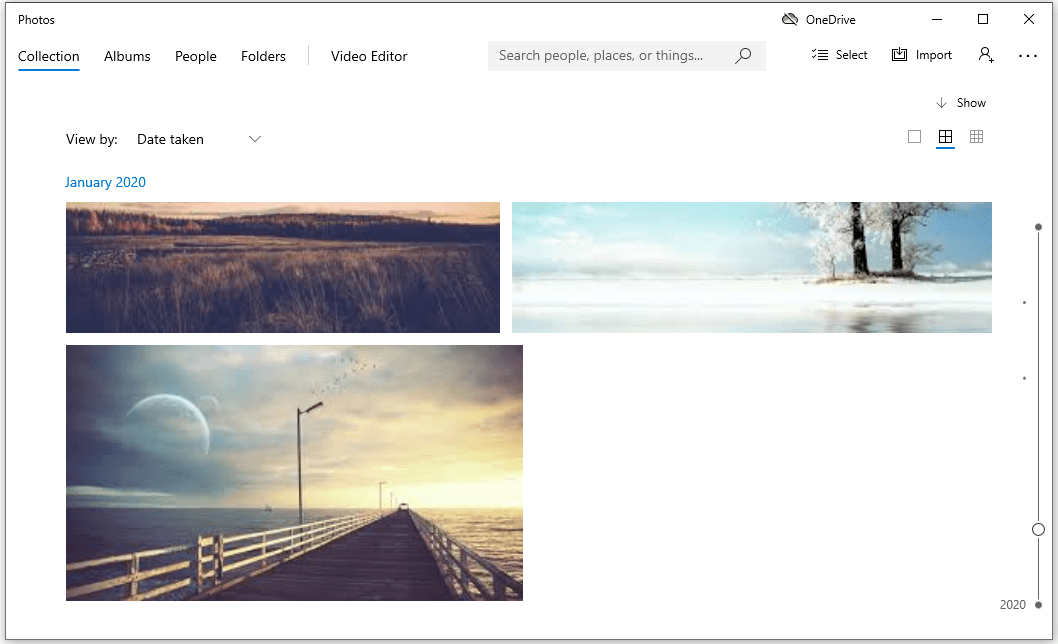The height and width of the screenshot is (644, 1058).
Task: Click the Select multiple items button
Action: (x=839, y=55)
